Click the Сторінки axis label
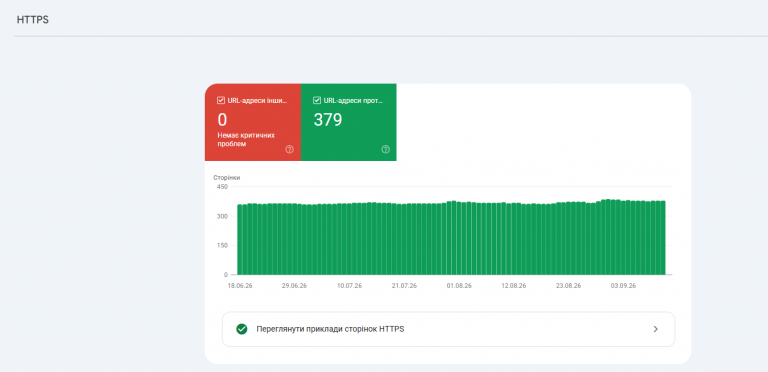This screenshot has height=372, width=768. coord(227,178)
